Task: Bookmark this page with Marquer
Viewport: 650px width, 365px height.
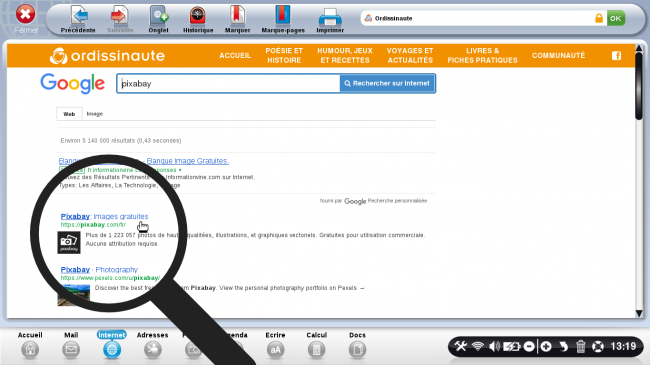Action: click(x=238, y=19)
